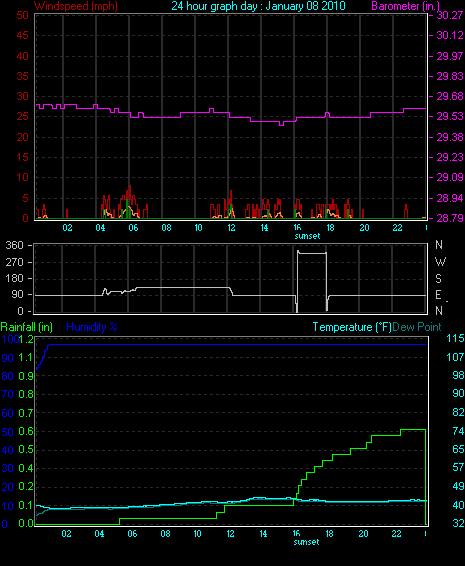Image resolution: width=465 pixels, height=566 pixels.
Task: Click green rainfall axis value 0.7
Action: point(26,413)
